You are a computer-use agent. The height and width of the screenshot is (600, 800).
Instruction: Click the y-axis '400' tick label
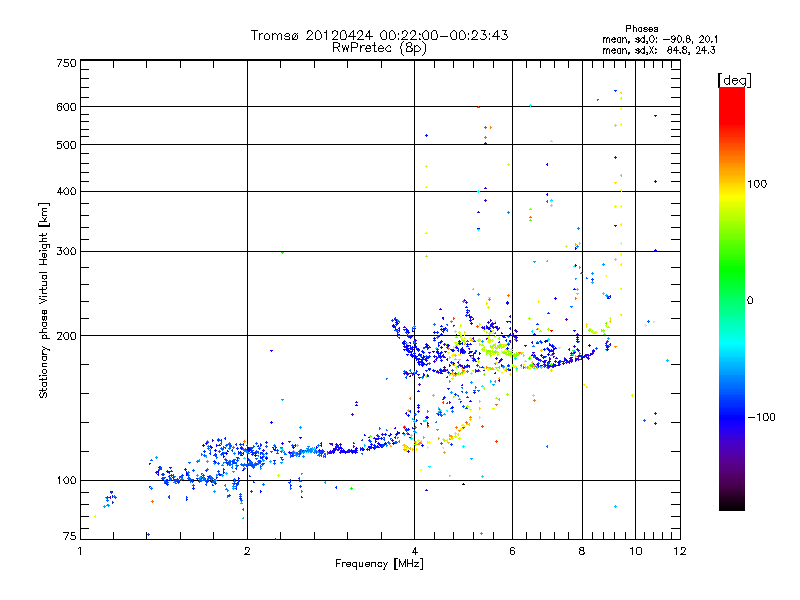coord(66,191)
